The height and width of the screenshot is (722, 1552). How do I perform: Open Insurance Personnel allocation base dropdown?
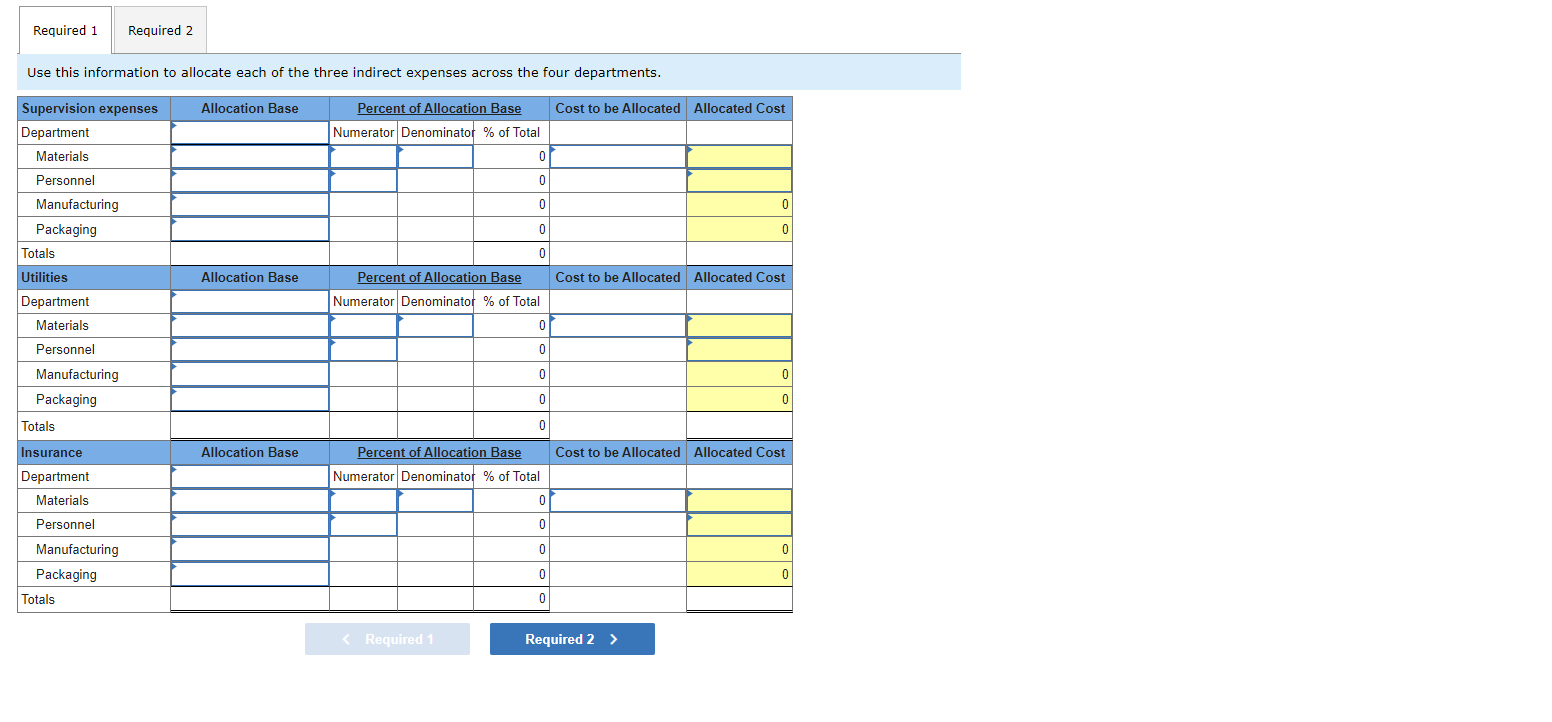[250, 524]
